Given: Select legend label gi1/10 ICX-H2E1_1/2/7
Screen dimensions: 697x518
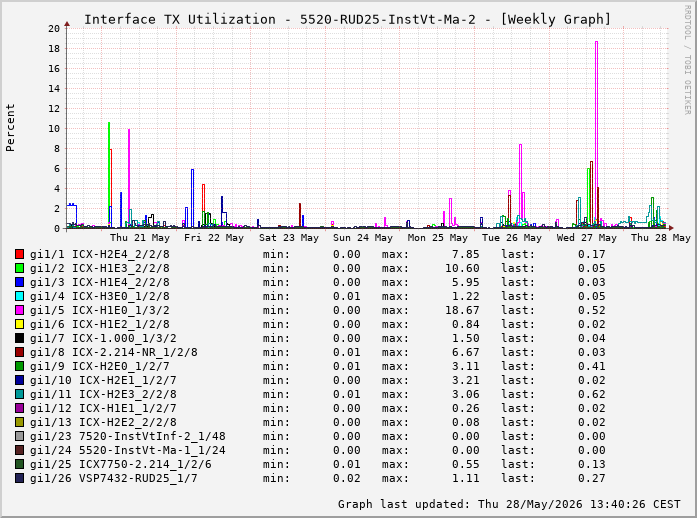Looking at the screenshot, I should (x=103, y=380).
